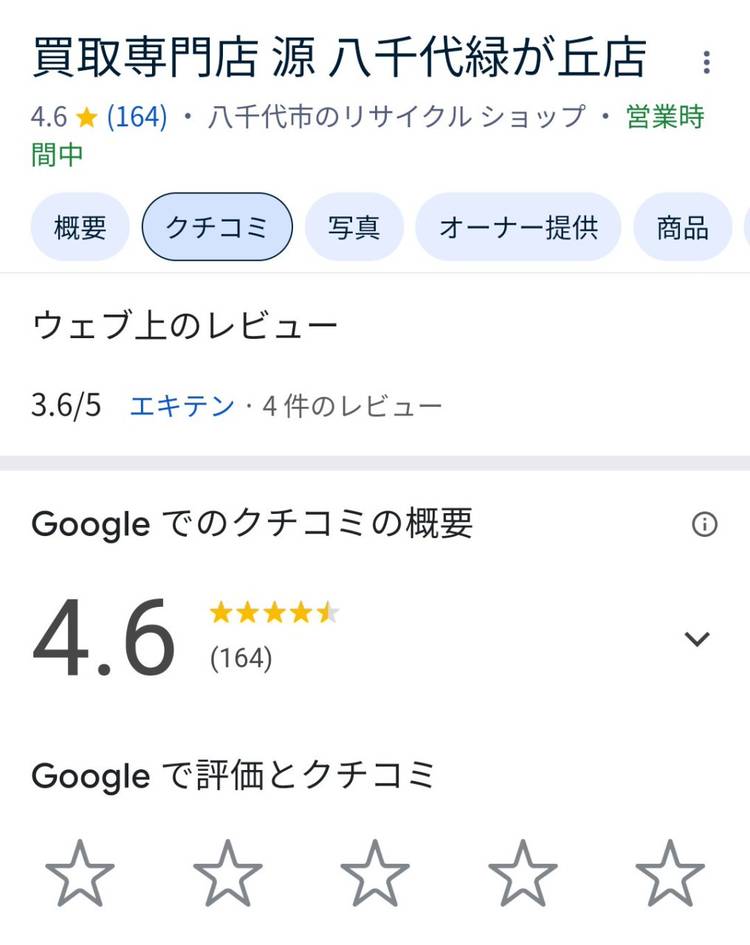Screen dimensions: 750x945
Task: Rate three stars on Google
Action: (x=375, y=873)
